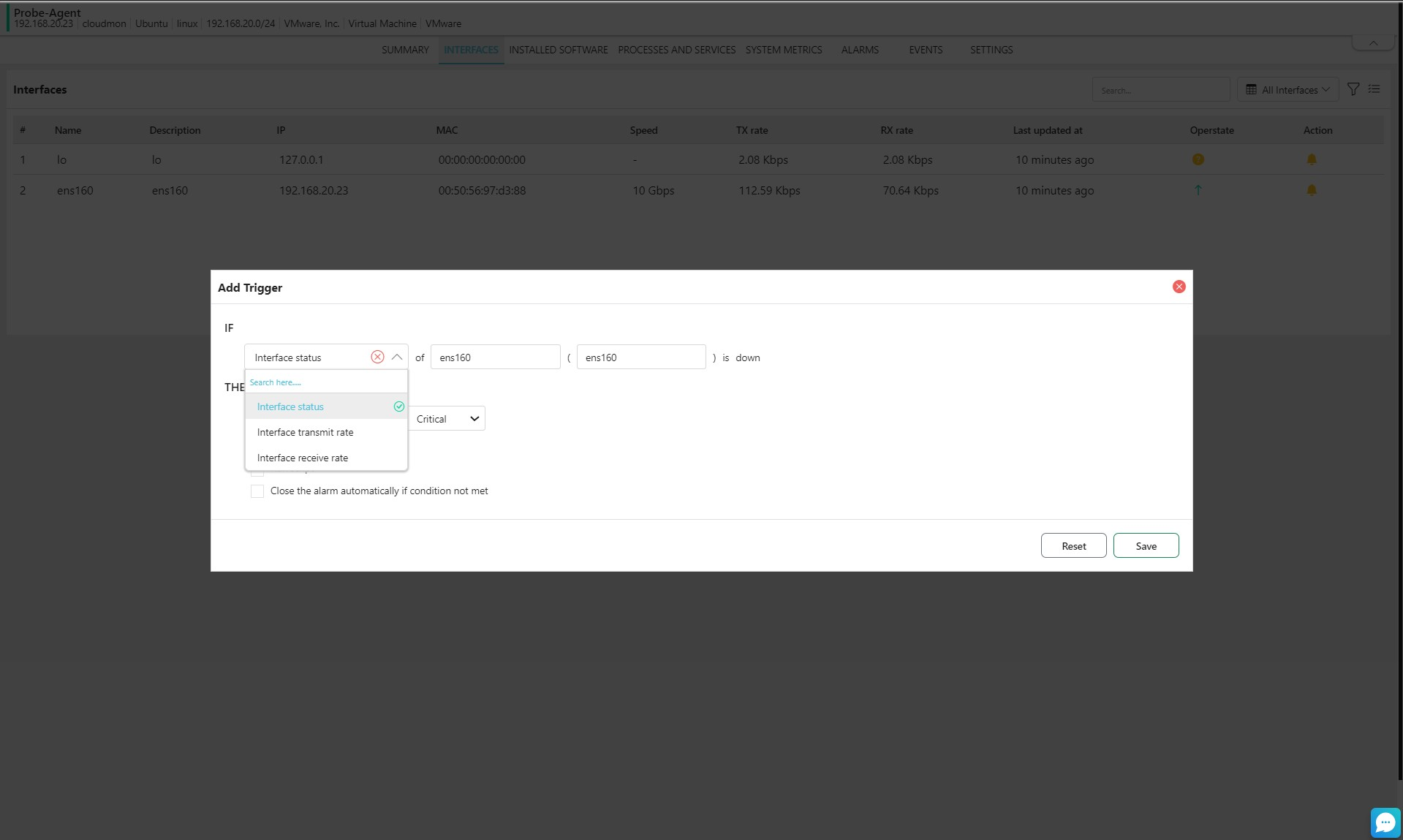This screenshot has width=1403, height=840.
Task: Click the unknown operstate icon for lo
Action: coord(1198,159)
